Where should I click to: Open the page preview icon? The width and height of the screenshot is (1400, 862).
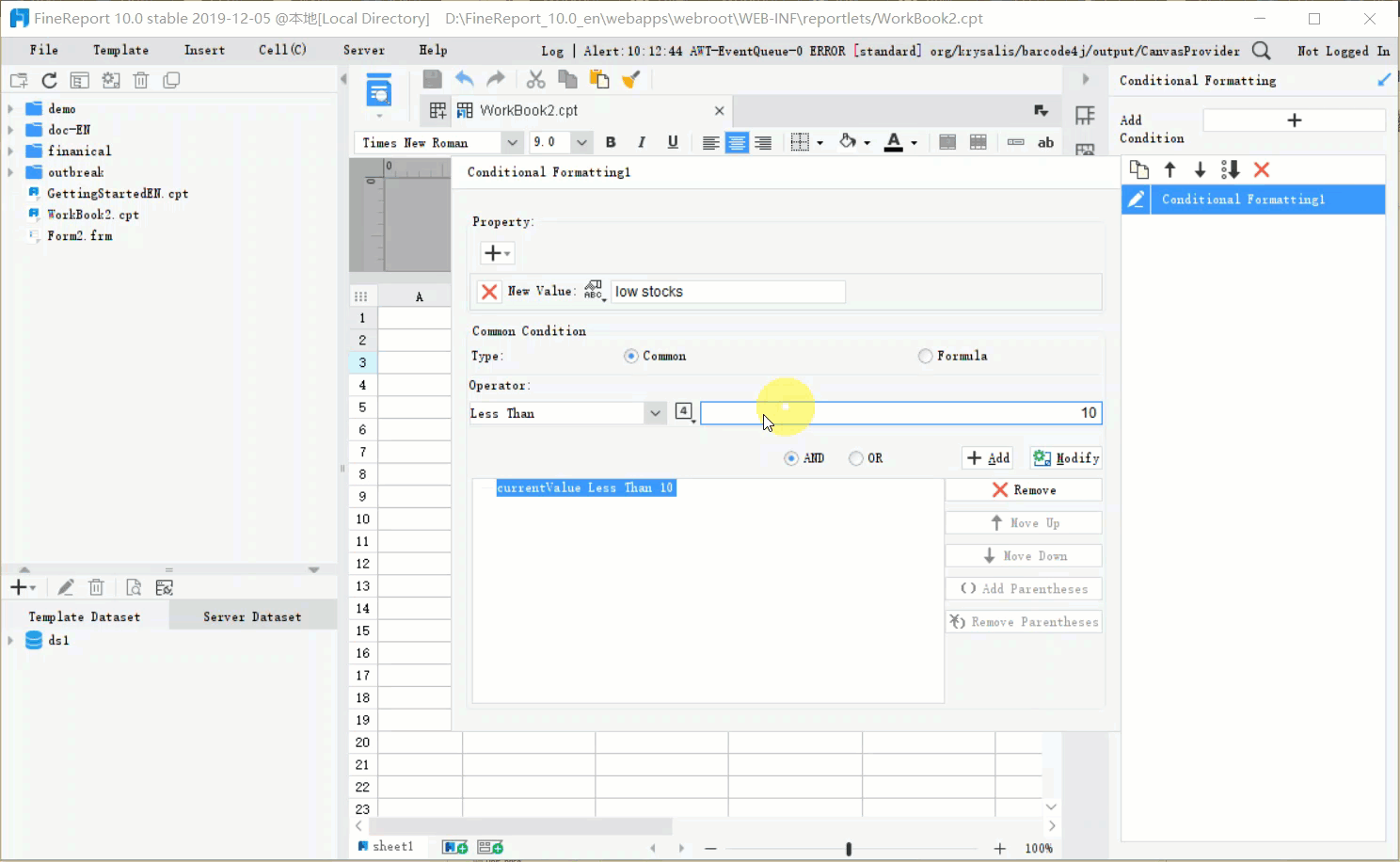tap(379, 92)
